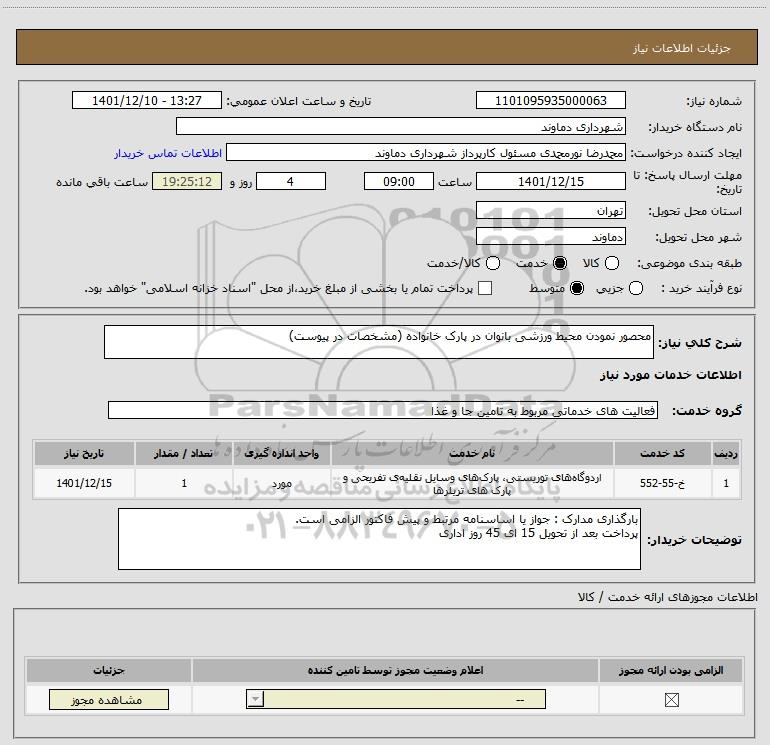Viewport: 770px width, 745px height.
Task: Click the جزئیات اطلاعات نیاز page title
Action: pos(681,48)
